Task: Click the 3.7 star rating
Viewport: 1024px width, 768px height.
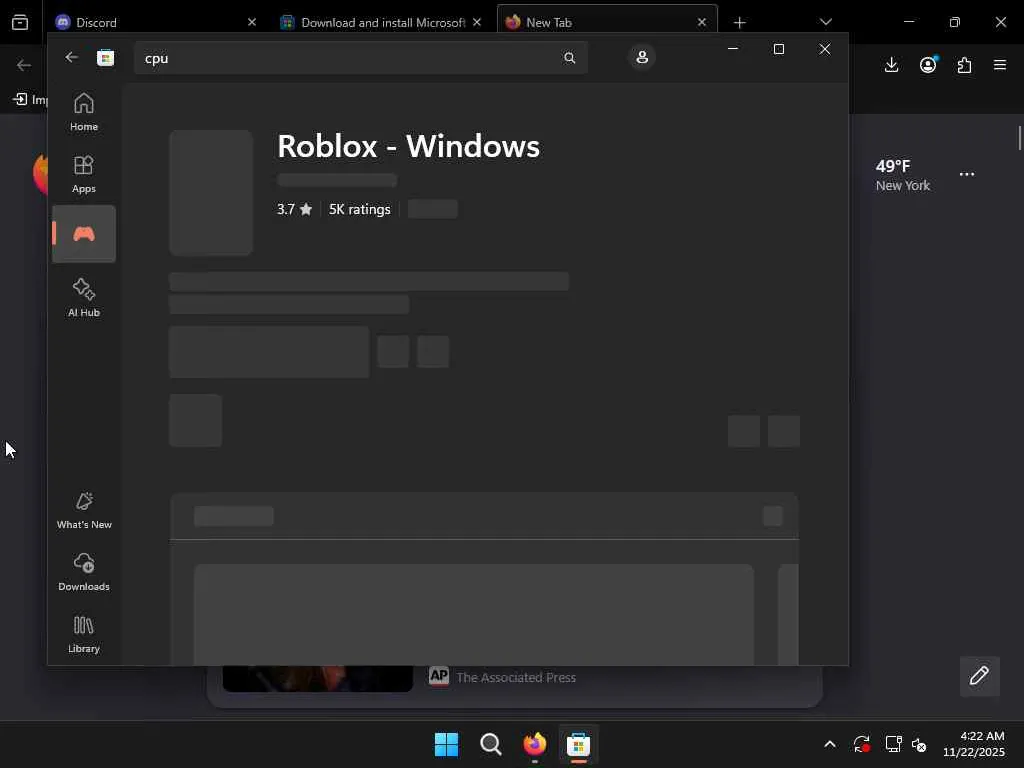Action: coord(295,209)
